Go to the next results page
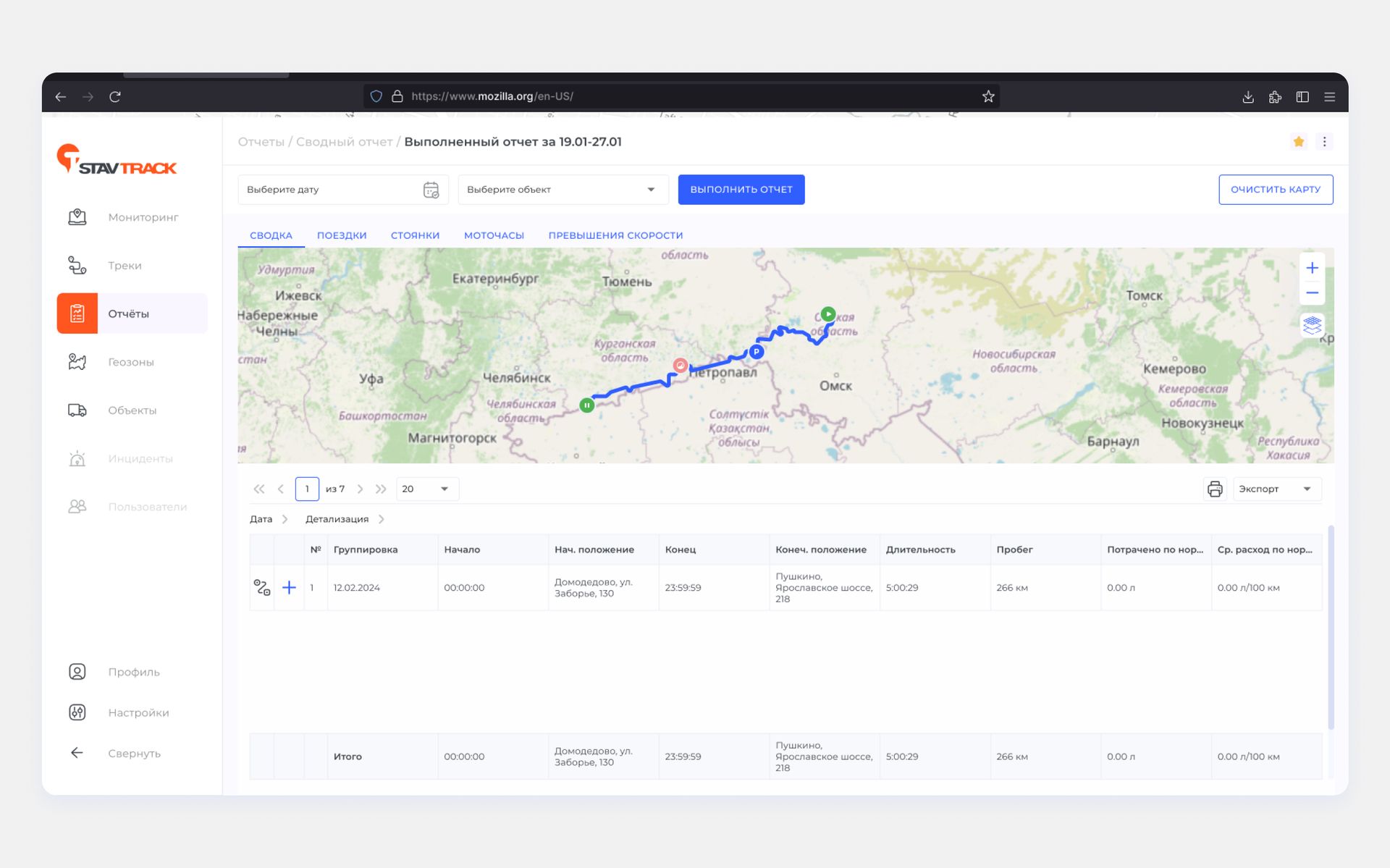 click(x=360, y=489)
